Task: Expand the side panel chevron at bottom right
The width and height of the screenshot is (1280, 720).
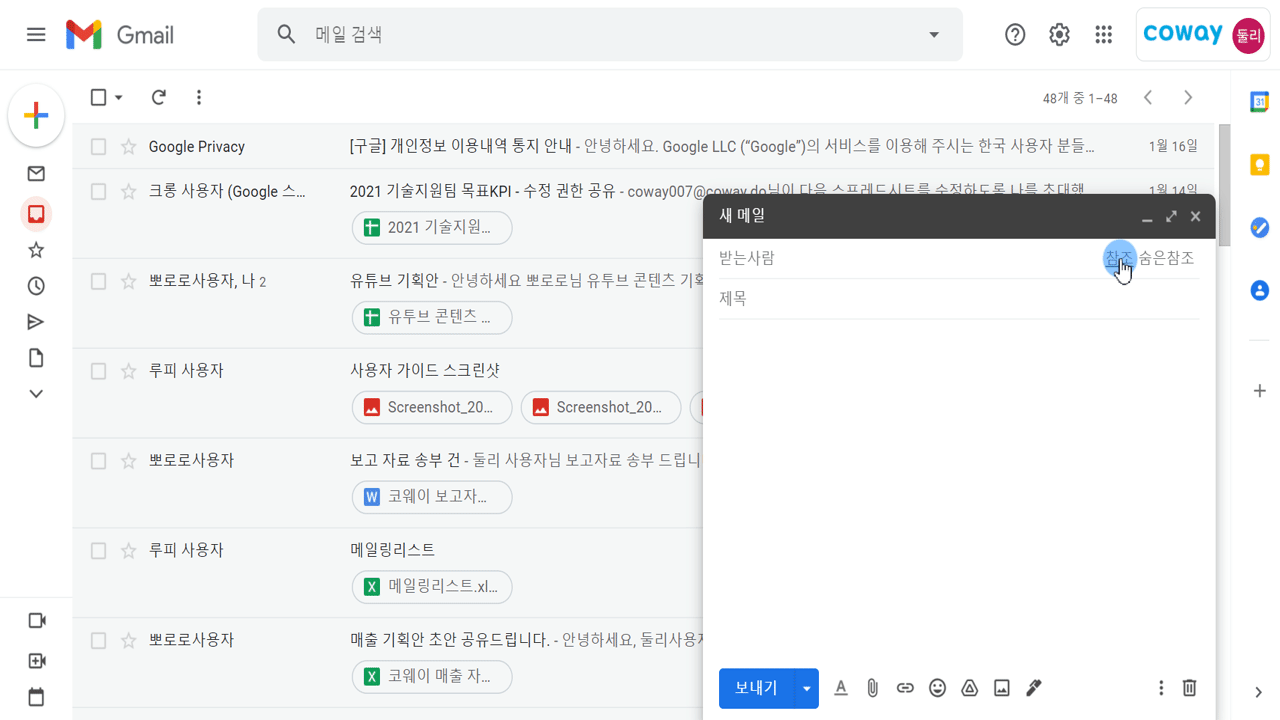Action: [x=1259, y=692]
